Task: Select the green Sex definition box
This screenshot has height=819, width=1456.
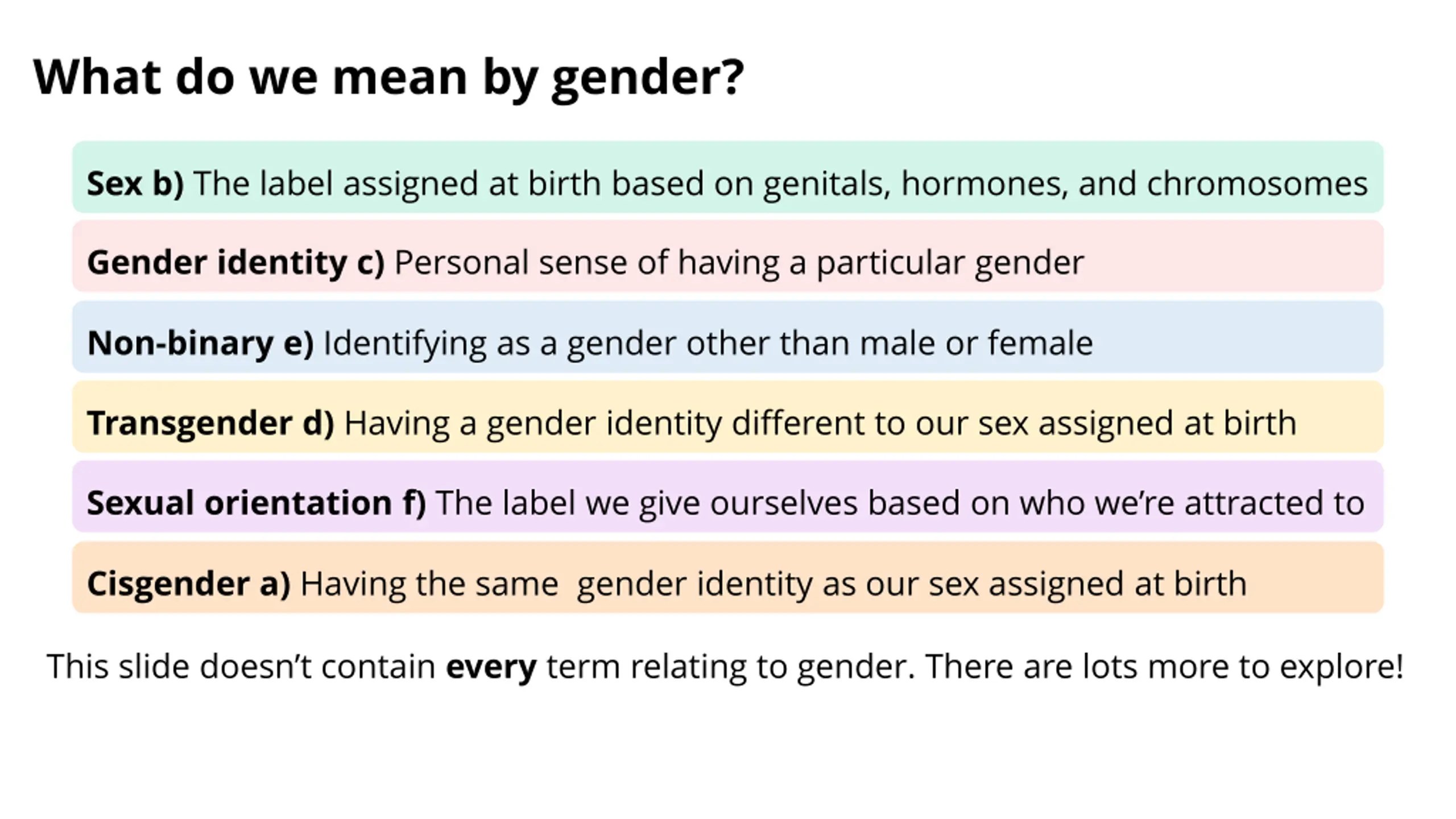Action: tap(727, 177)
